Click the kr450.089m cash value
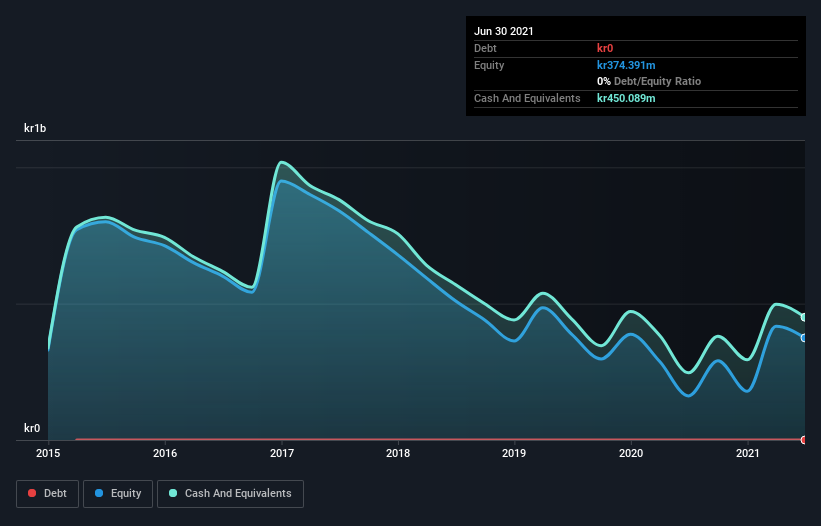Viewport: 821px width, 526px height. point(626,98)
